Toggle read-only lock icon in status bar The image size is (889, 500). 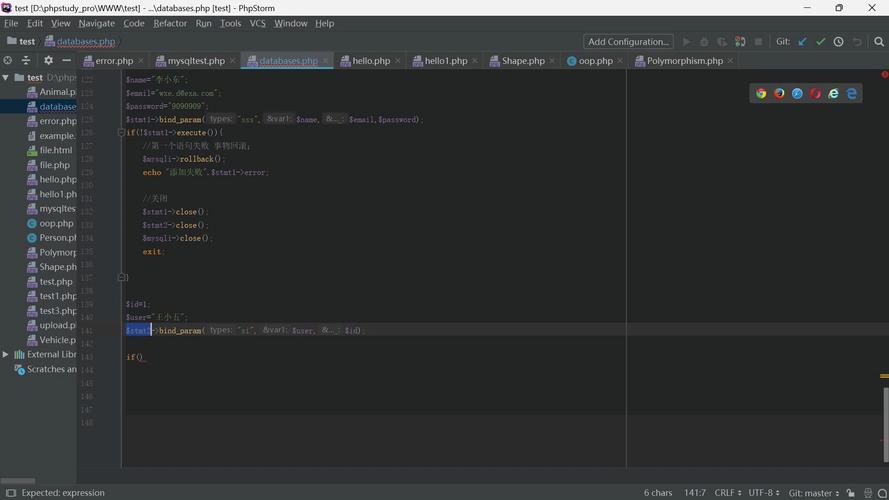point(850,493)
